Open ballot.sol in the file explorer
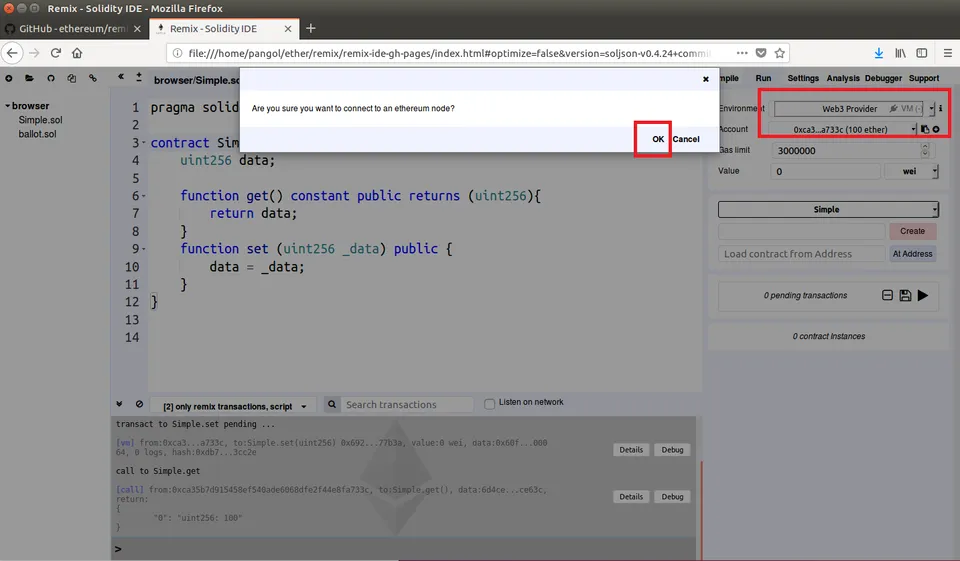 [37, 134]
